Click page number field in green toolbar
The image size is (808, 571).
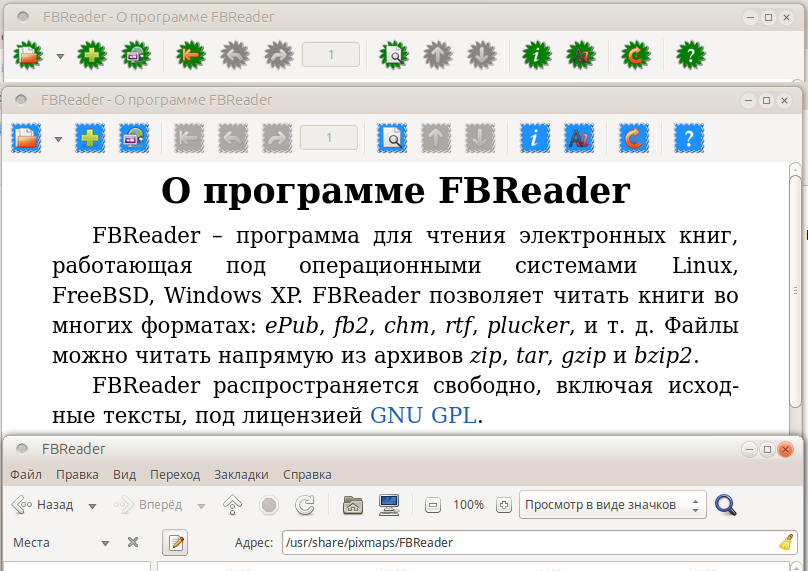[x=331, y=55]
